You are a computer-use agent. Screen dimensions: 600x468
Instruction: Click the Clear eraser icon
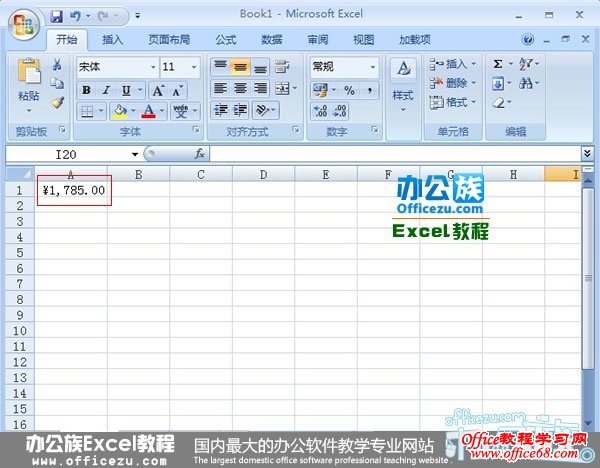498,103
